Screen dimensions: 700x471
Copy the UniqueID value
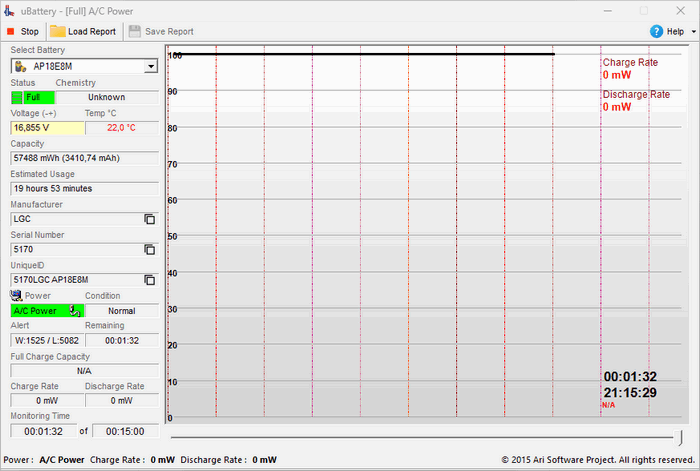tap(149, 280)
